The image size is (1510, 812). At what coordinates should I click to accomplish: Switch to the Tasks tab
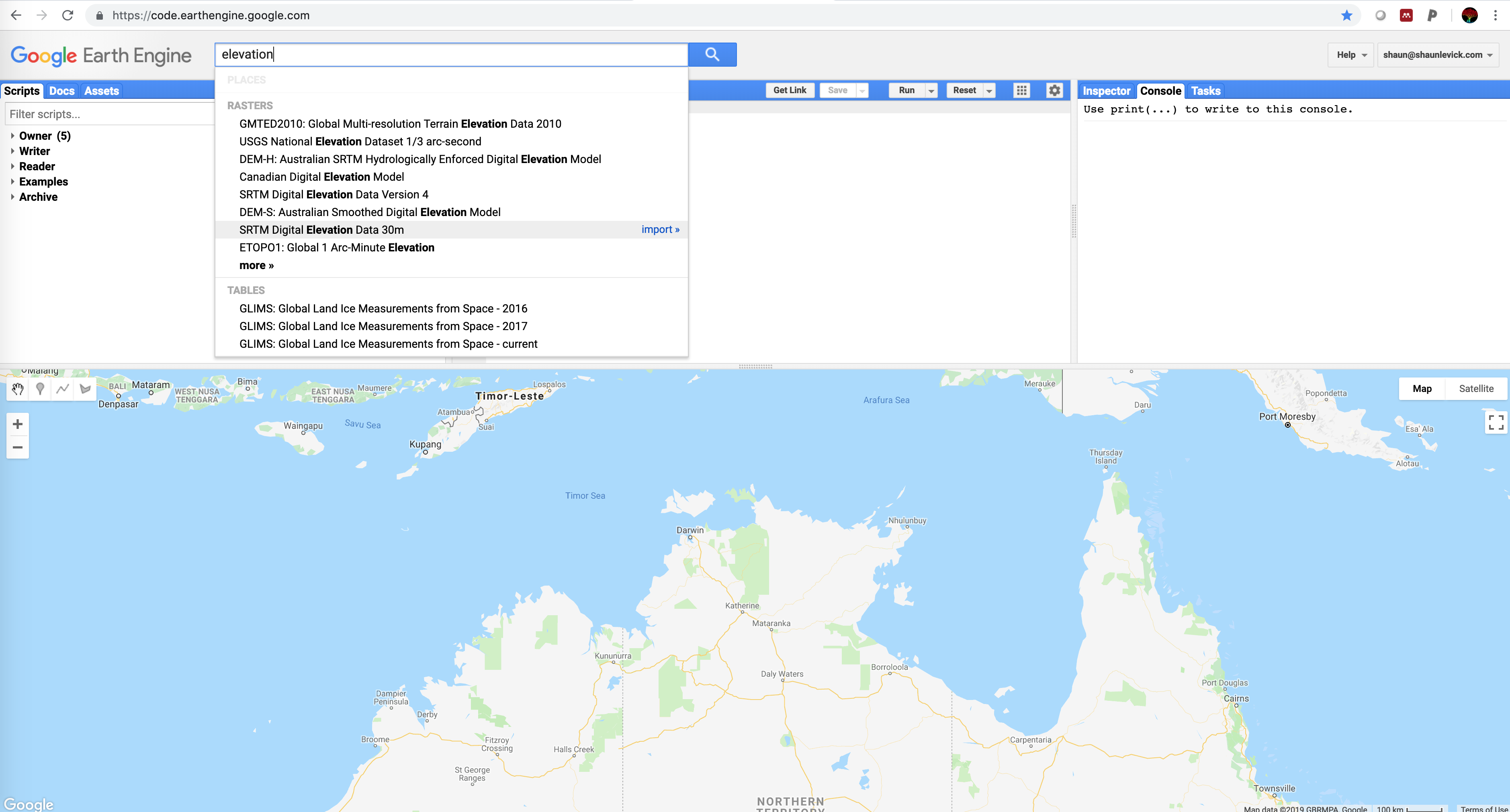click(x=1206, y=91)
